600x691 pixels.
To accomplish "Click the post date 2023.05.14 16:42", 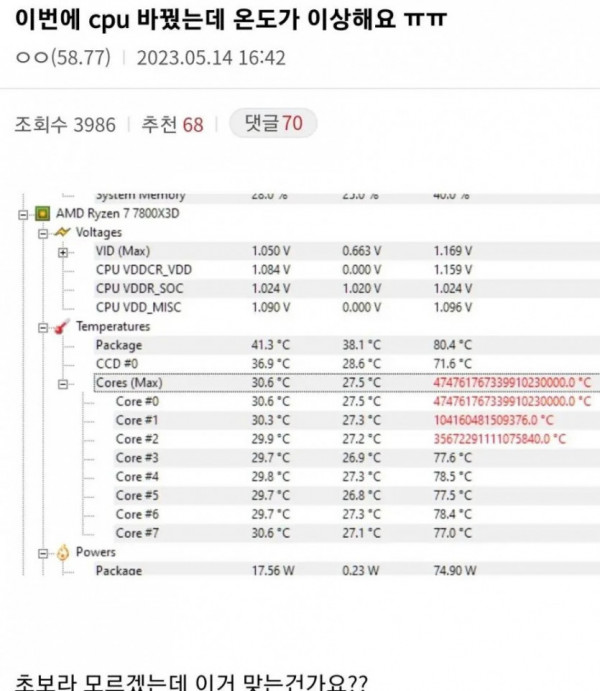I will 211,58.
